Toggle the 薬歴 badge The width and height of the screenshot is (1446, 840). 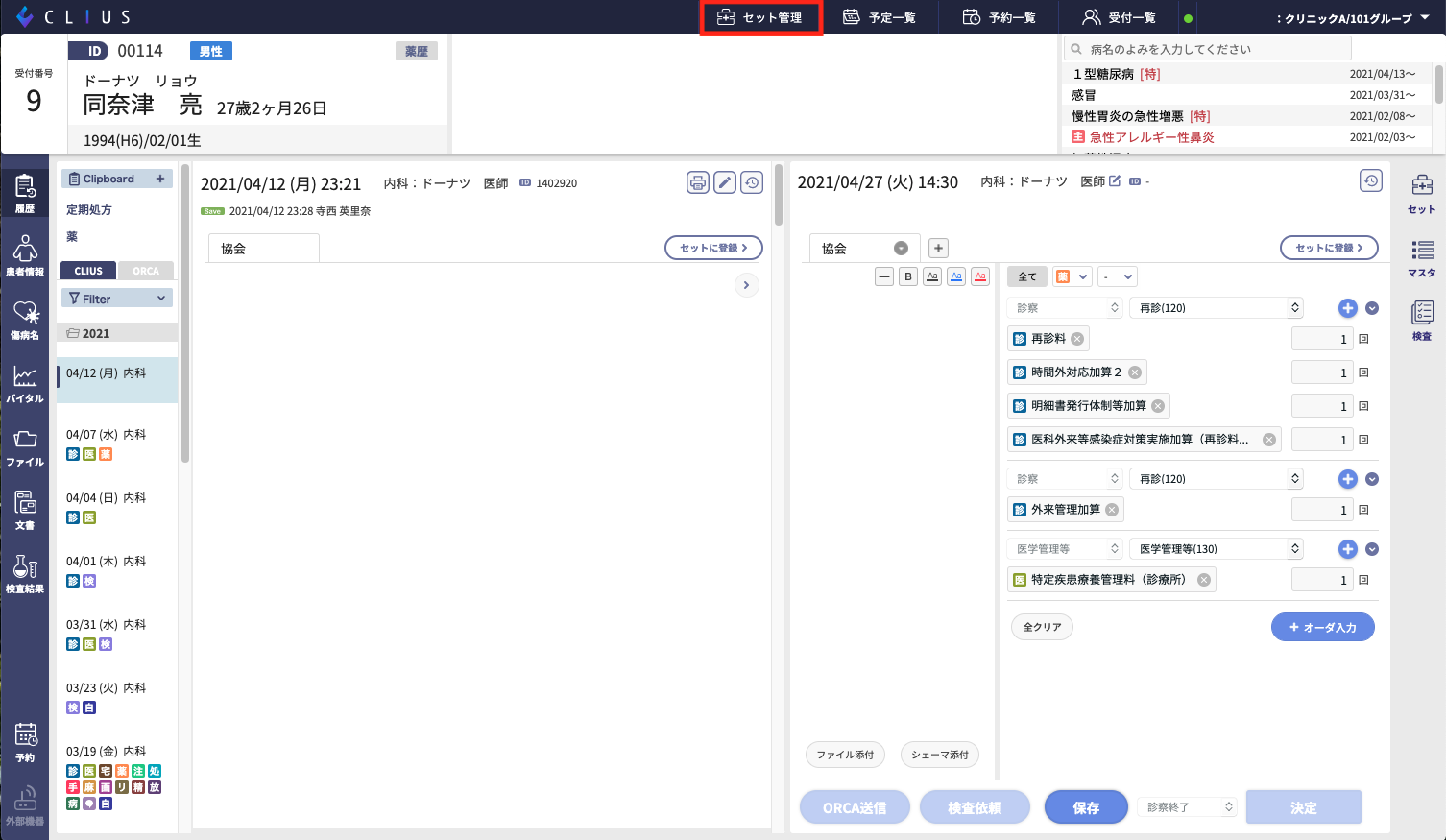[x=417, y=51]
